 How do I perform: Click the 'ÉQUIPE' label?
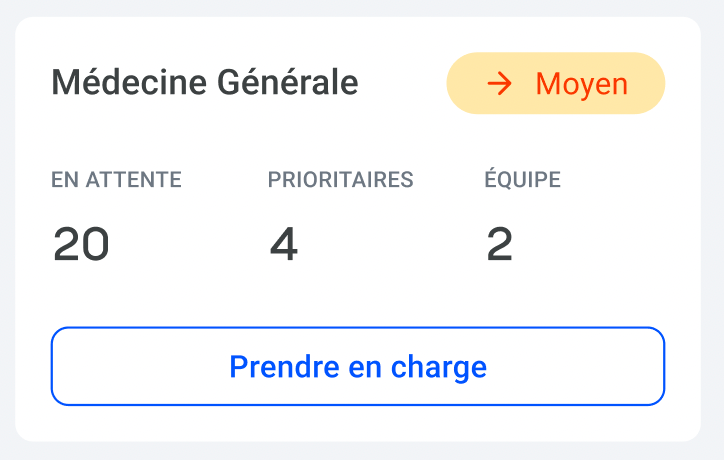[522, 180]
